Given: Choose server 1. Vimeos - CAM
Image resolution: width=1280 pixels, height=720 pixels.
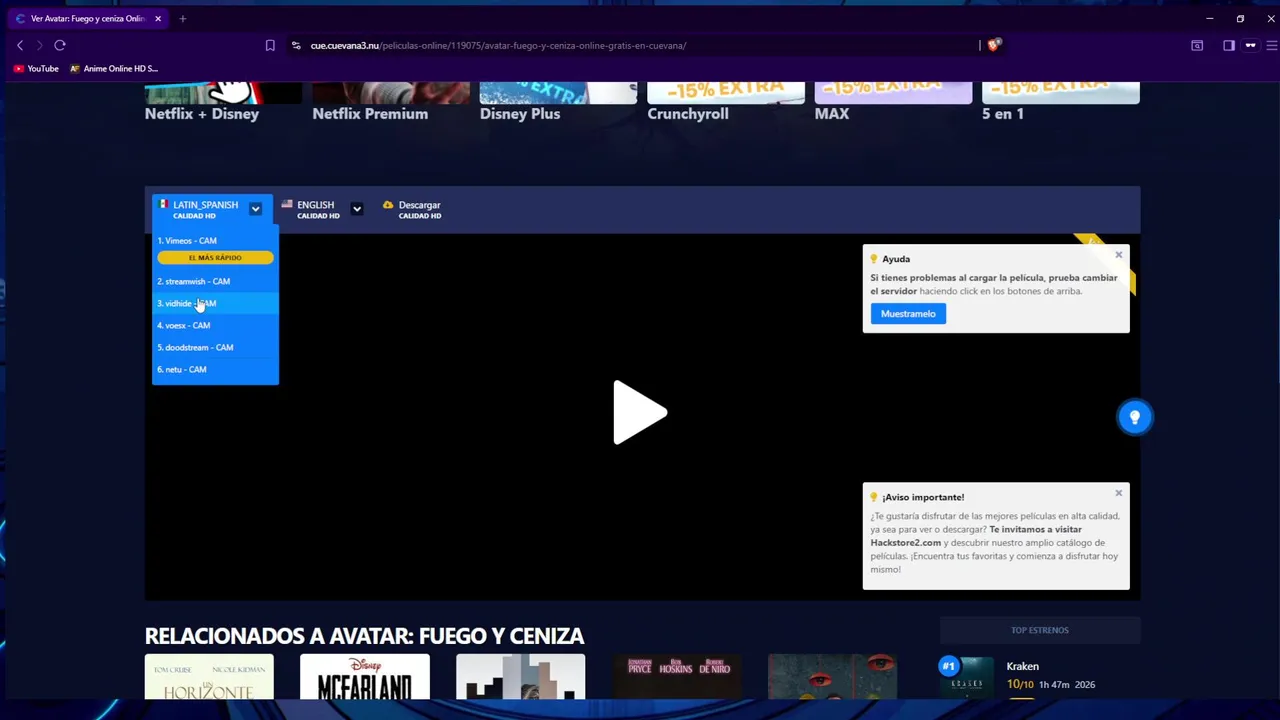Looking at the screenshot, I should coord(215,241).
